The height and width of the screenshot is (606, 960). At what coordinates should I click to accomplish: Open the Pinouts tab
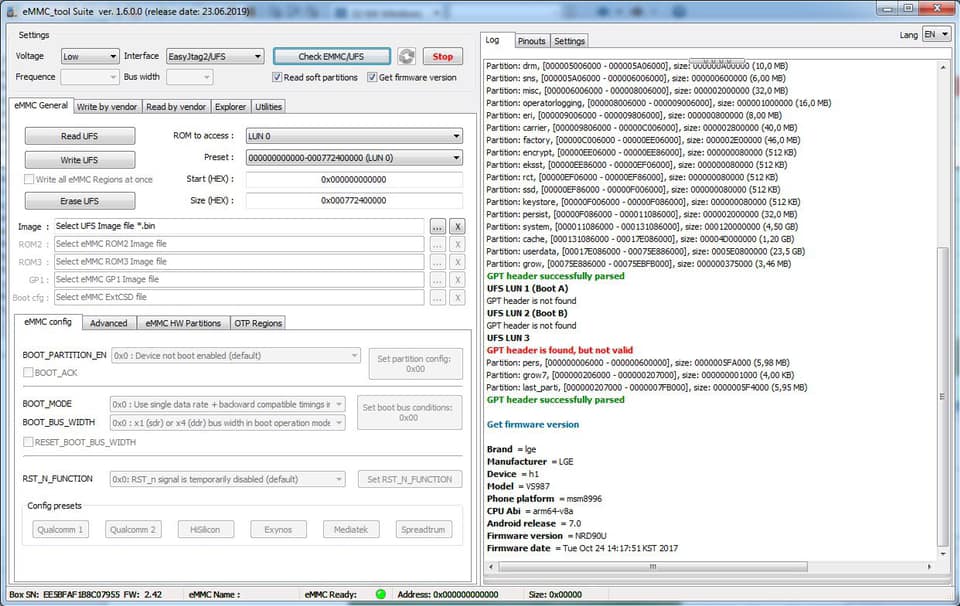pyautogui.click(x=531, y=41)
